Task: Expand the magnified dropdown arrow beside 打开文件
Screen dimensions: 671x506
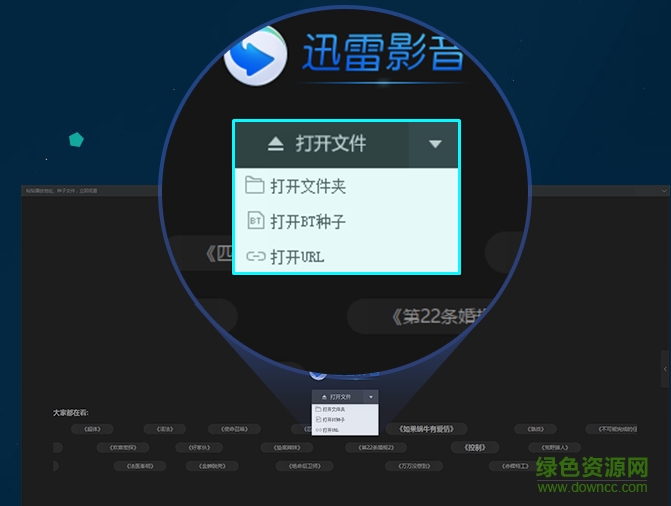Action: 434,144
